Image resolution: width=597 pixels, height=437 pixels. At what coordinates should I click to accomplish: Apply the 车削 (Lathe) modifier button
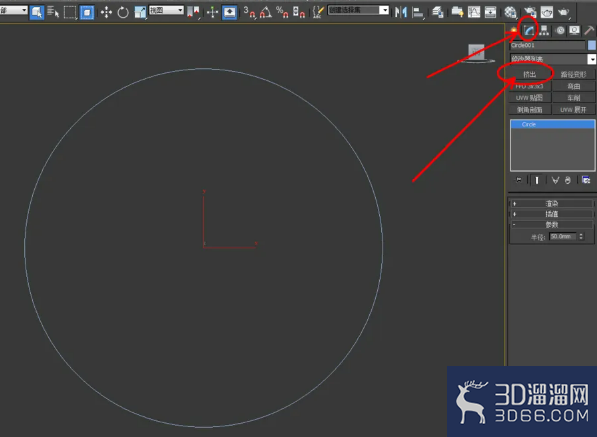coord(573,98)
